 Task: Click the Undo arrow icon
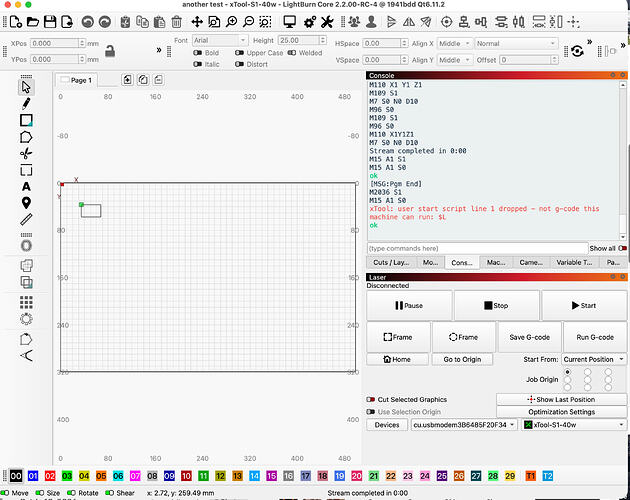(x=87, y=21)
